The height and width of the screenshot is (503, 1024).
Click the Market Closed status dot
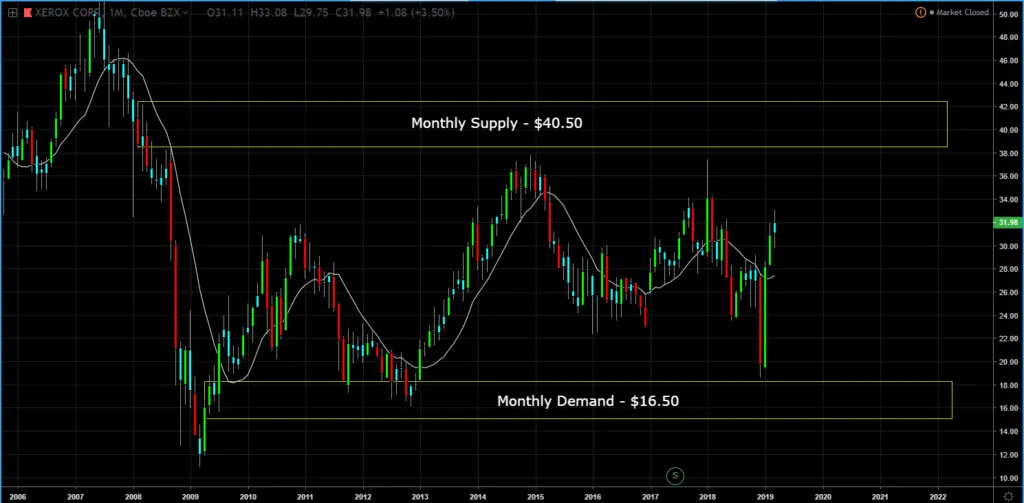(x=930, y=13)
